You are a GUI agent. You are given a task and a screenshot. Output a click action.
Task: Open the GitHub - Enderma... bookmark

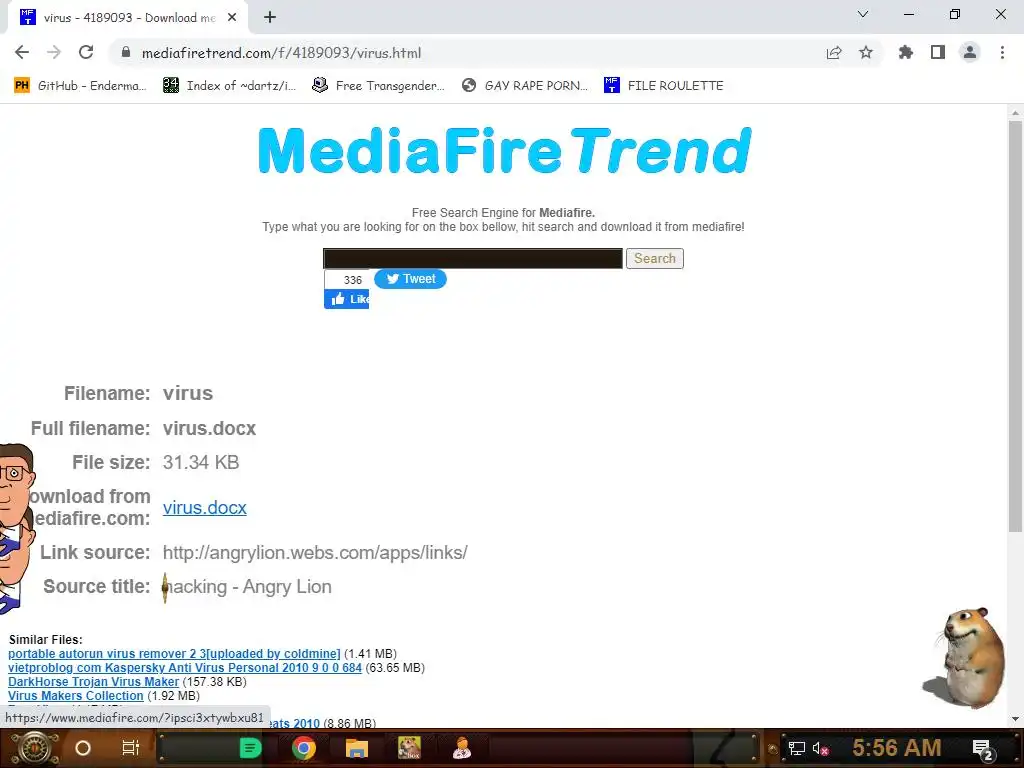pyautogui.click(x=81, y=86)
